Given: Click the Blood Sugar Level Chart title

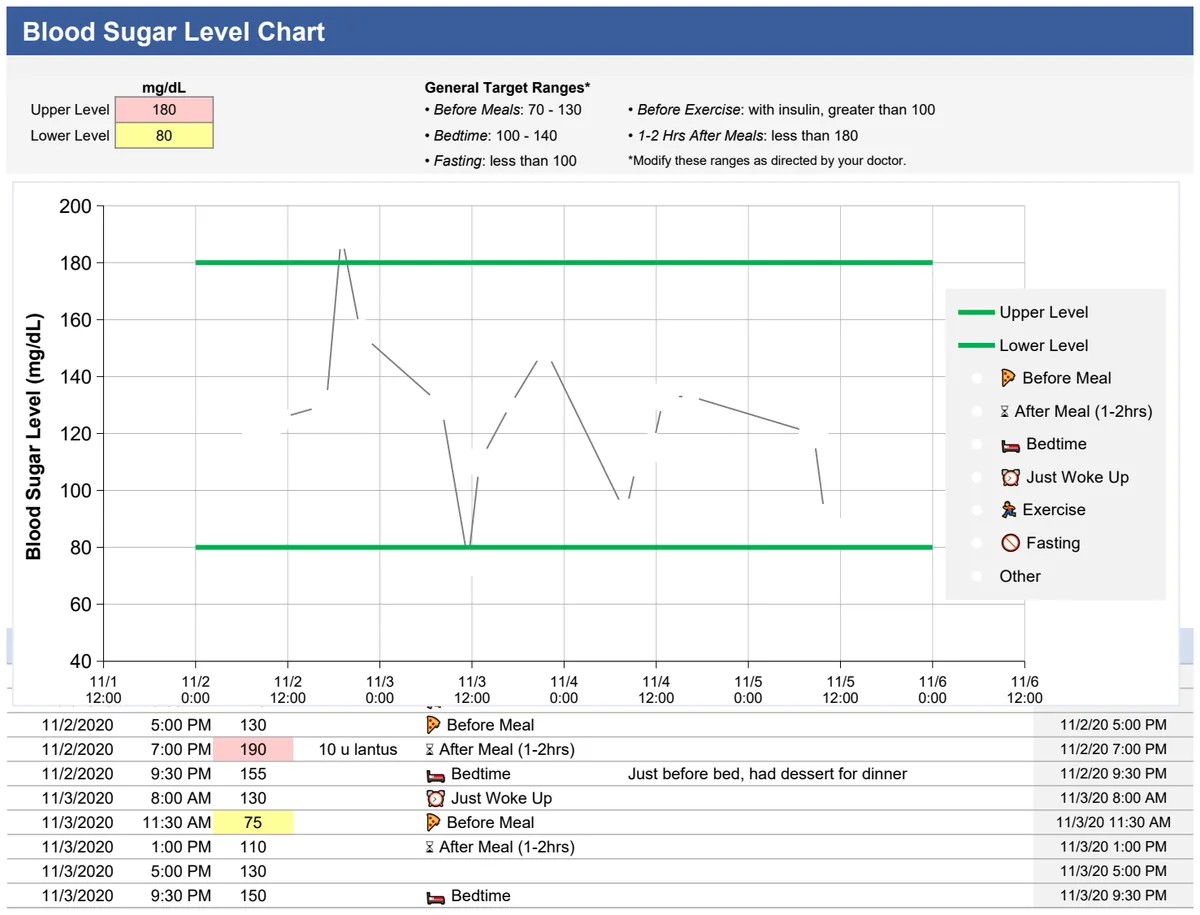Looking at the screenshot, I should point(174,32).
